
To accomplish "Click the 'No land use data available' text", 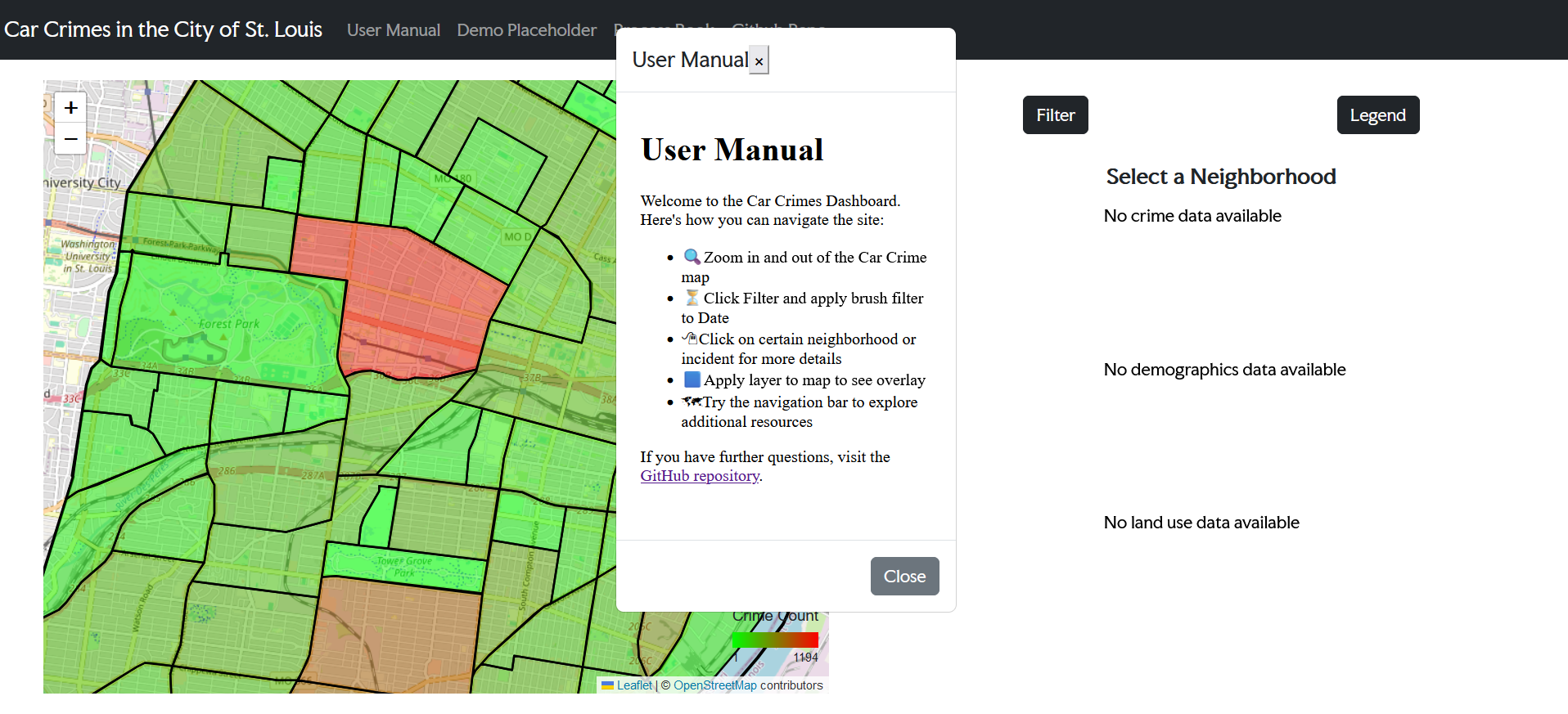I will [1201, 523].
